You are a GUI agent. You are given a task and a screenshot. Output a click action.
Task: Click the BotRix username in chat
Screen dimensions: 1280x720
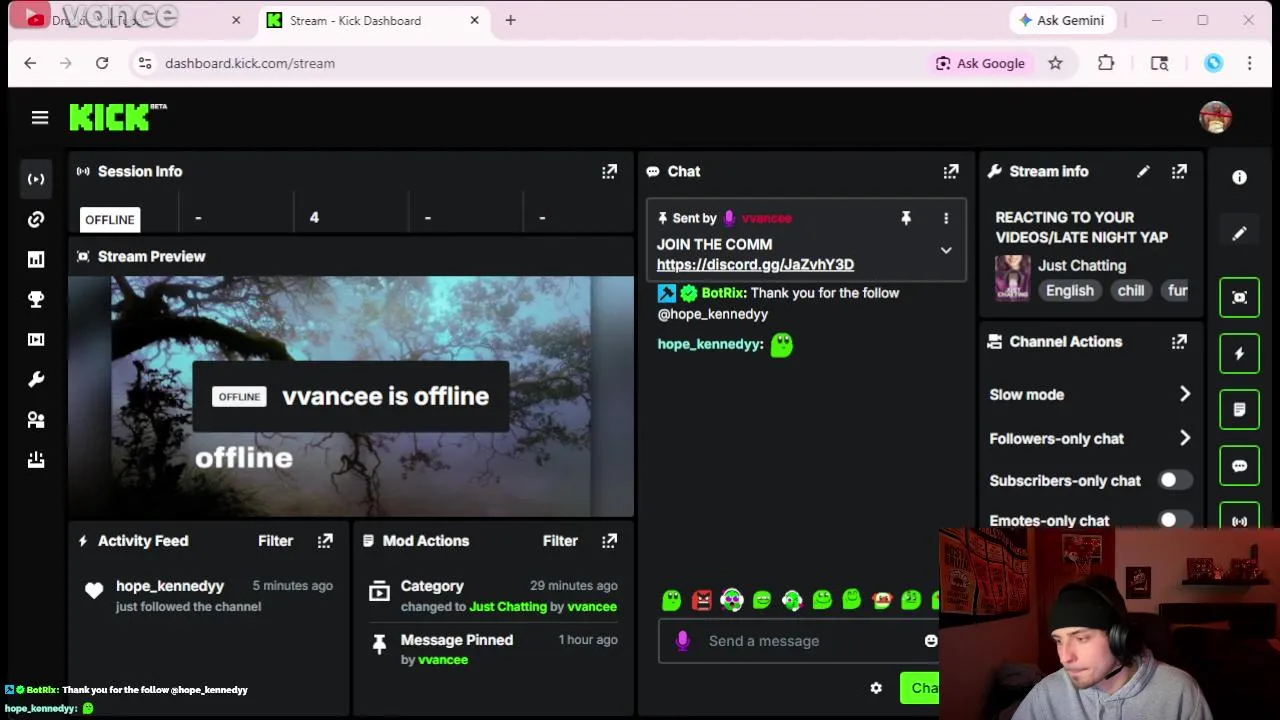(723, 293)
